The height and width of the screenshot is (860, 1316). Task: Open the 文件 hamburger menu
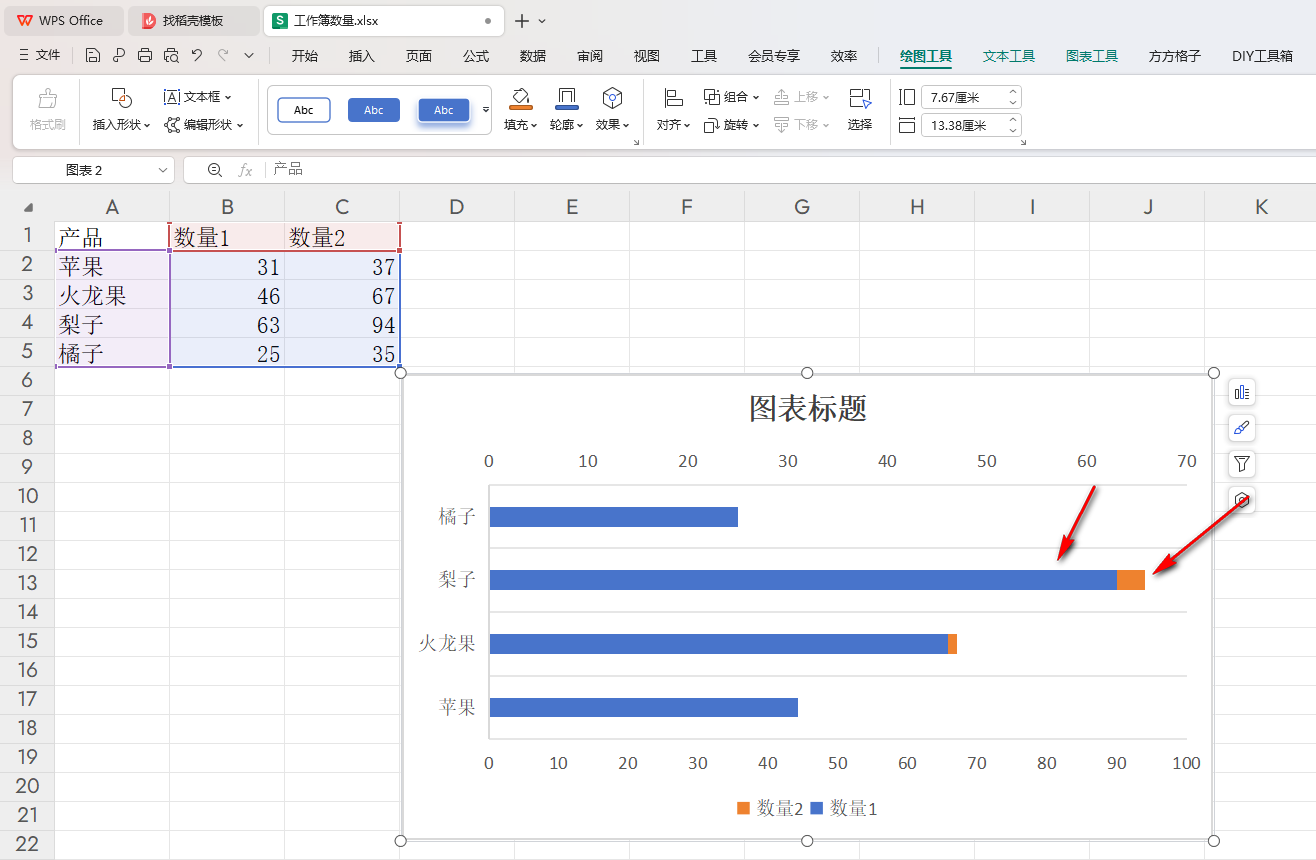40,56
